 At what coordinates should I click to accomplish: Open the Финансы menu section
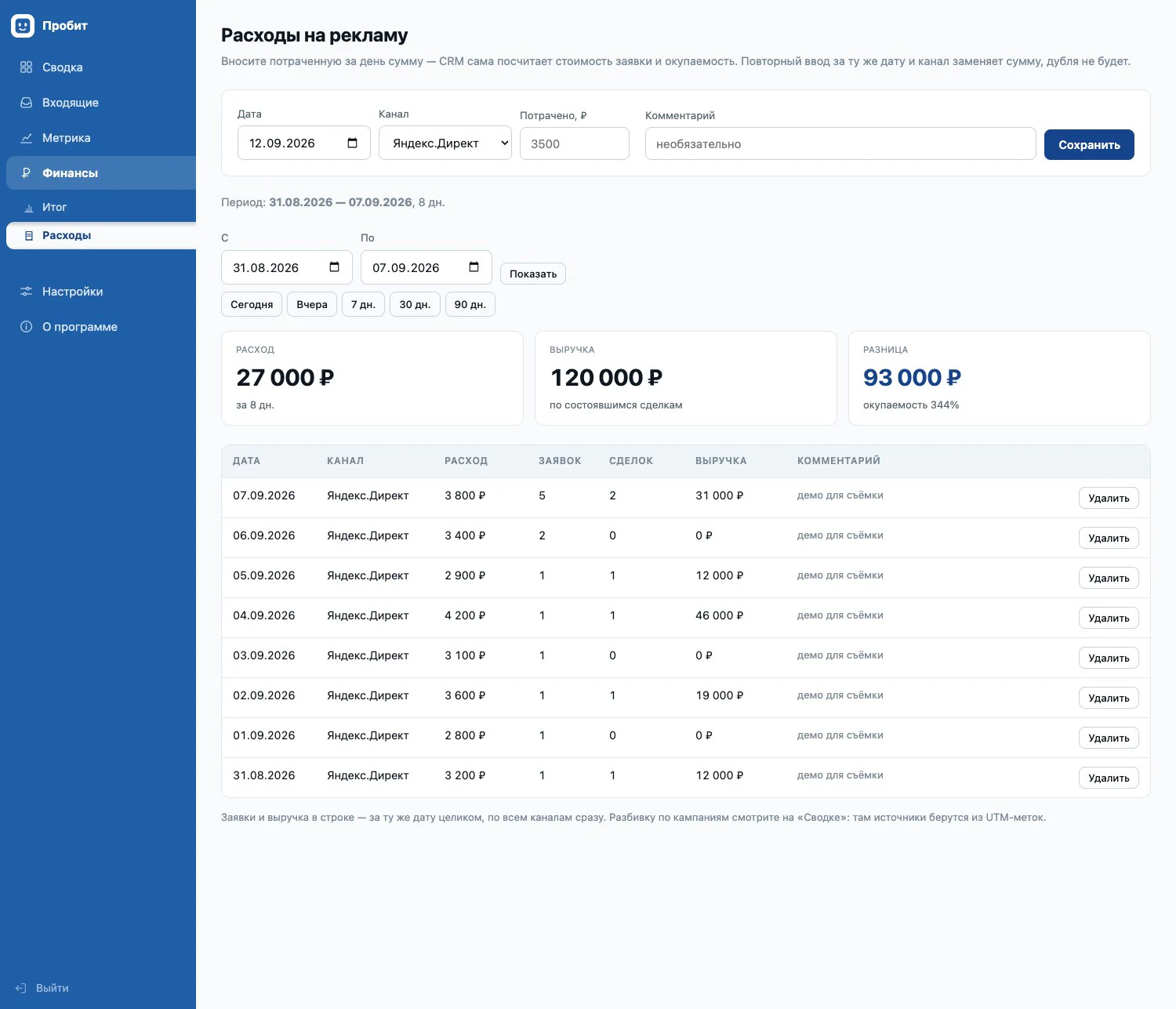click(101, 172)
